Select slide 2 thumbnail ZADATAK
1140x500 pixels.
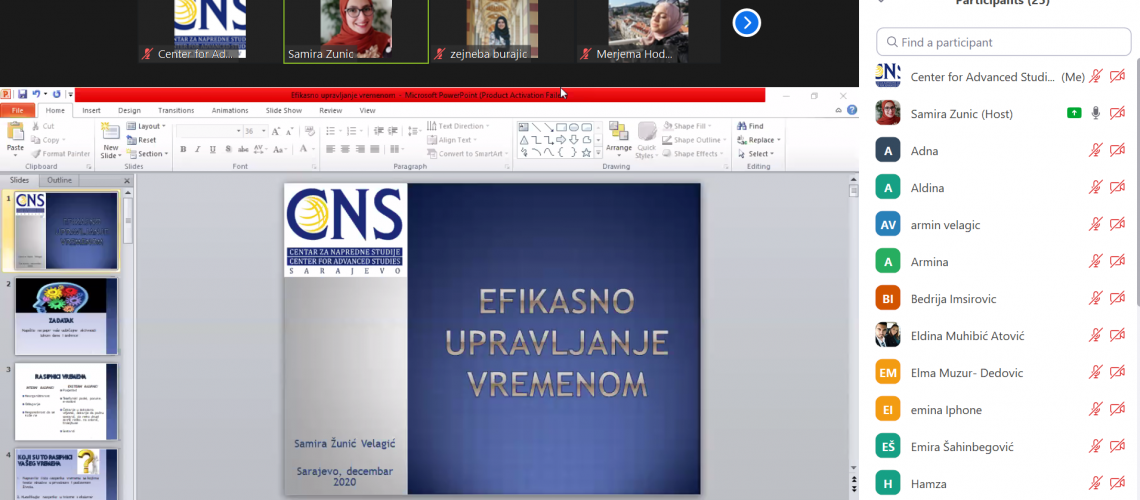(66, 316)
